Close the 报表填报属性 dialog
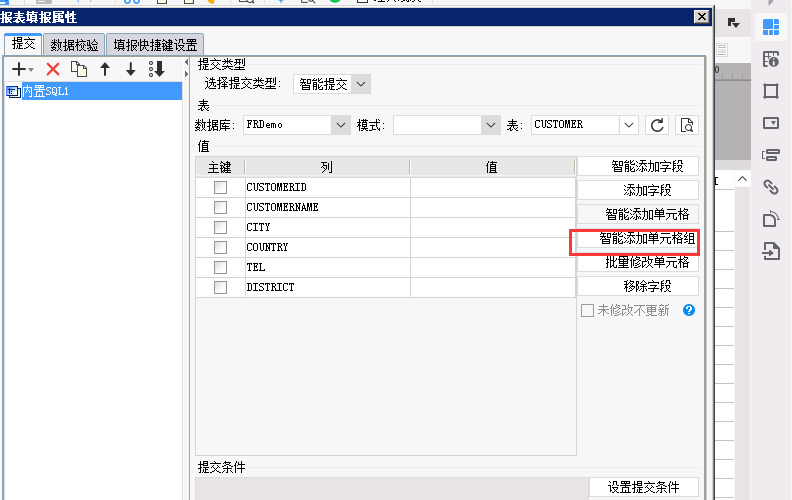The image size is (792, 500). [x=702, y=17]
